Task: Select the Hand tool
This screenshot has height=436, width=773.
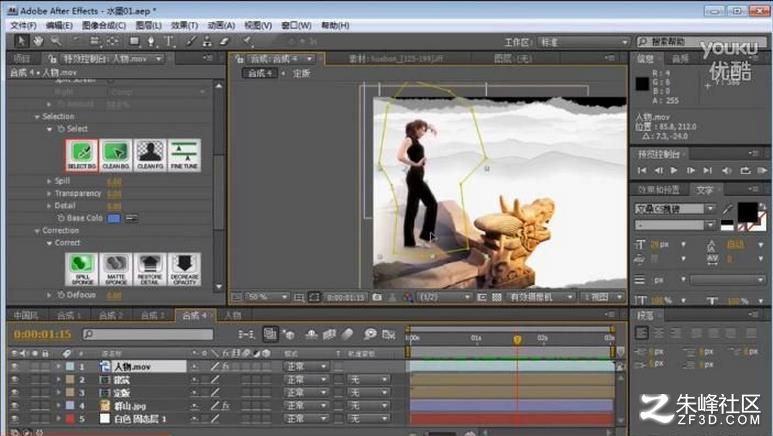Action: 38,41
